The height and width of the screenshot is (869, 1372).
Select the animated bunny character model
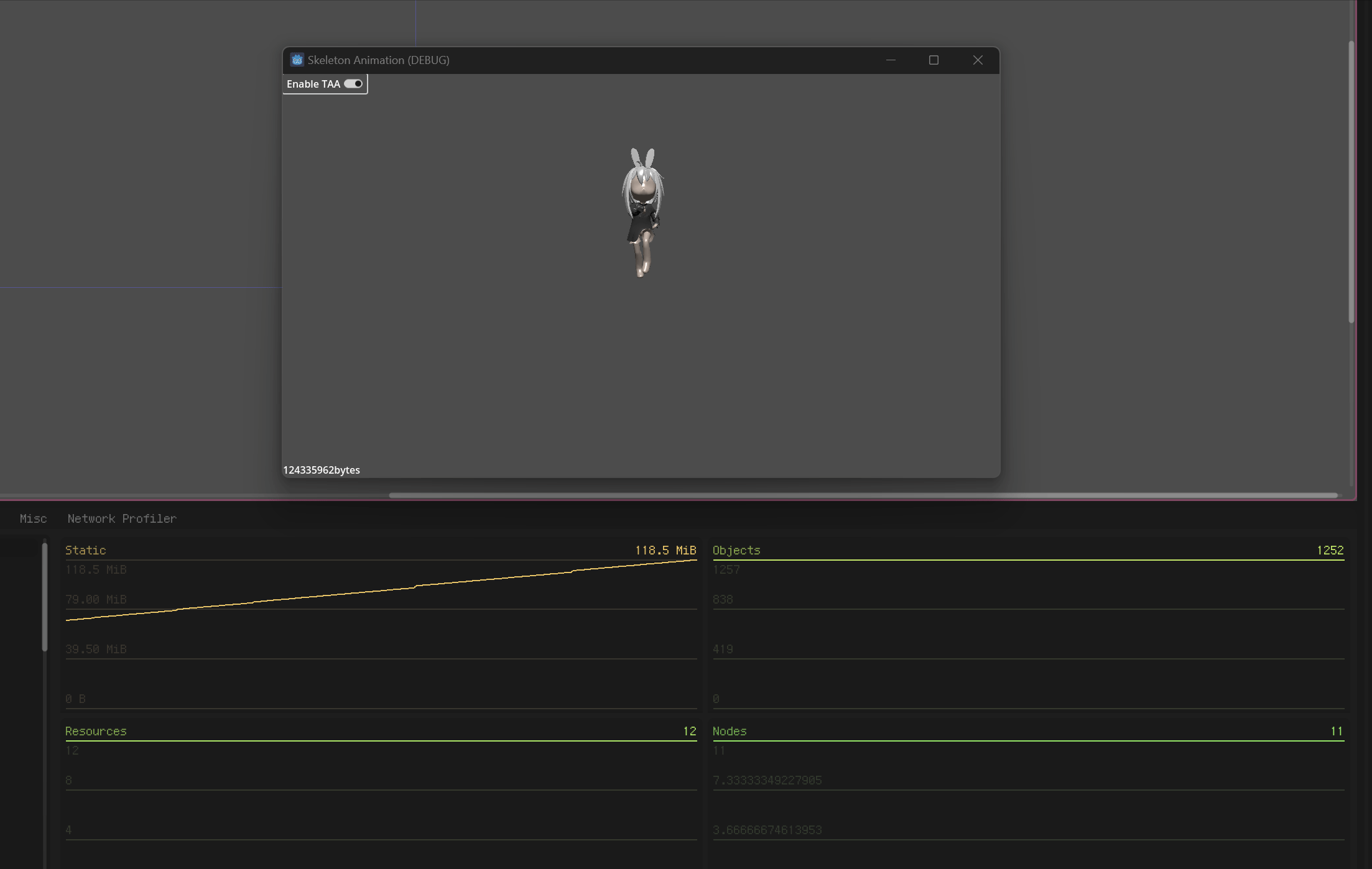(x=643, y=211)
